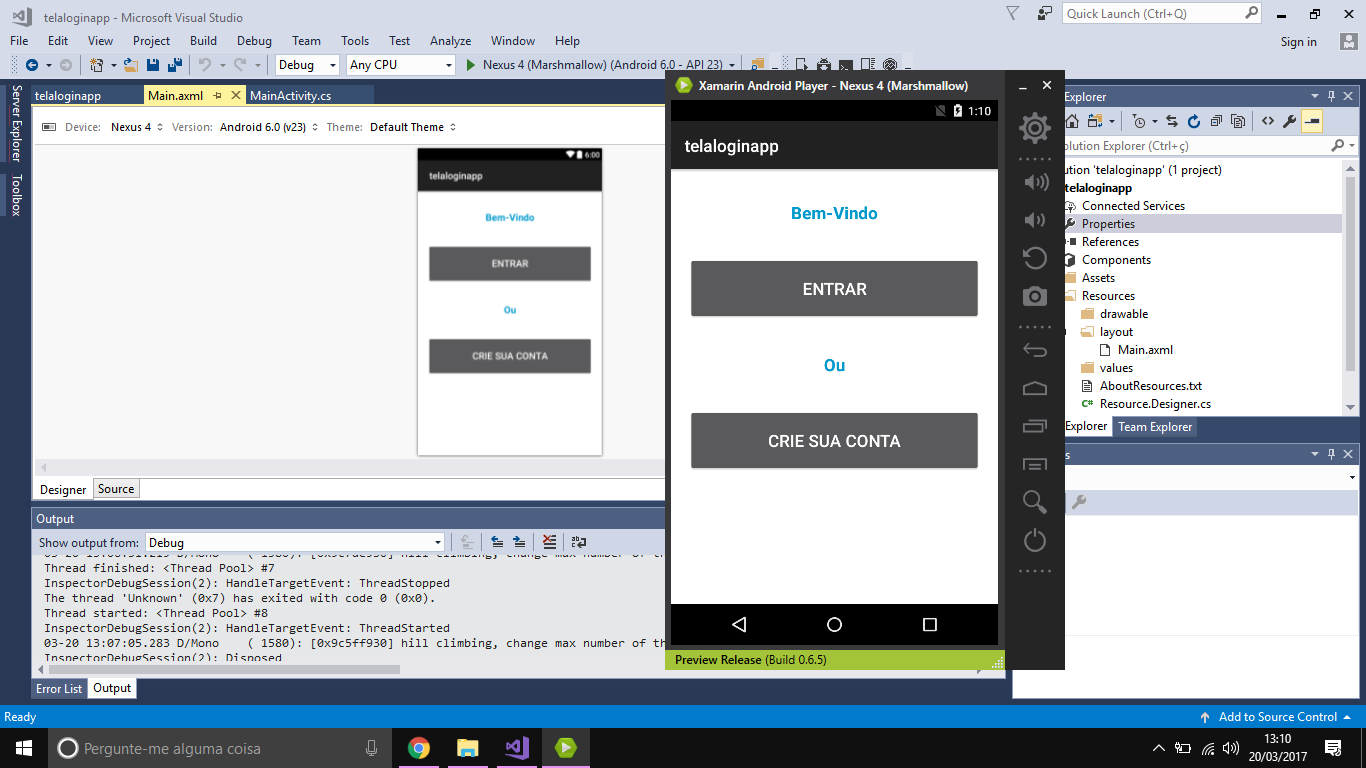Open the Debug configuration dropdown
The width and height of the screenshot is (1366, 768).
[x=308, y=65]
